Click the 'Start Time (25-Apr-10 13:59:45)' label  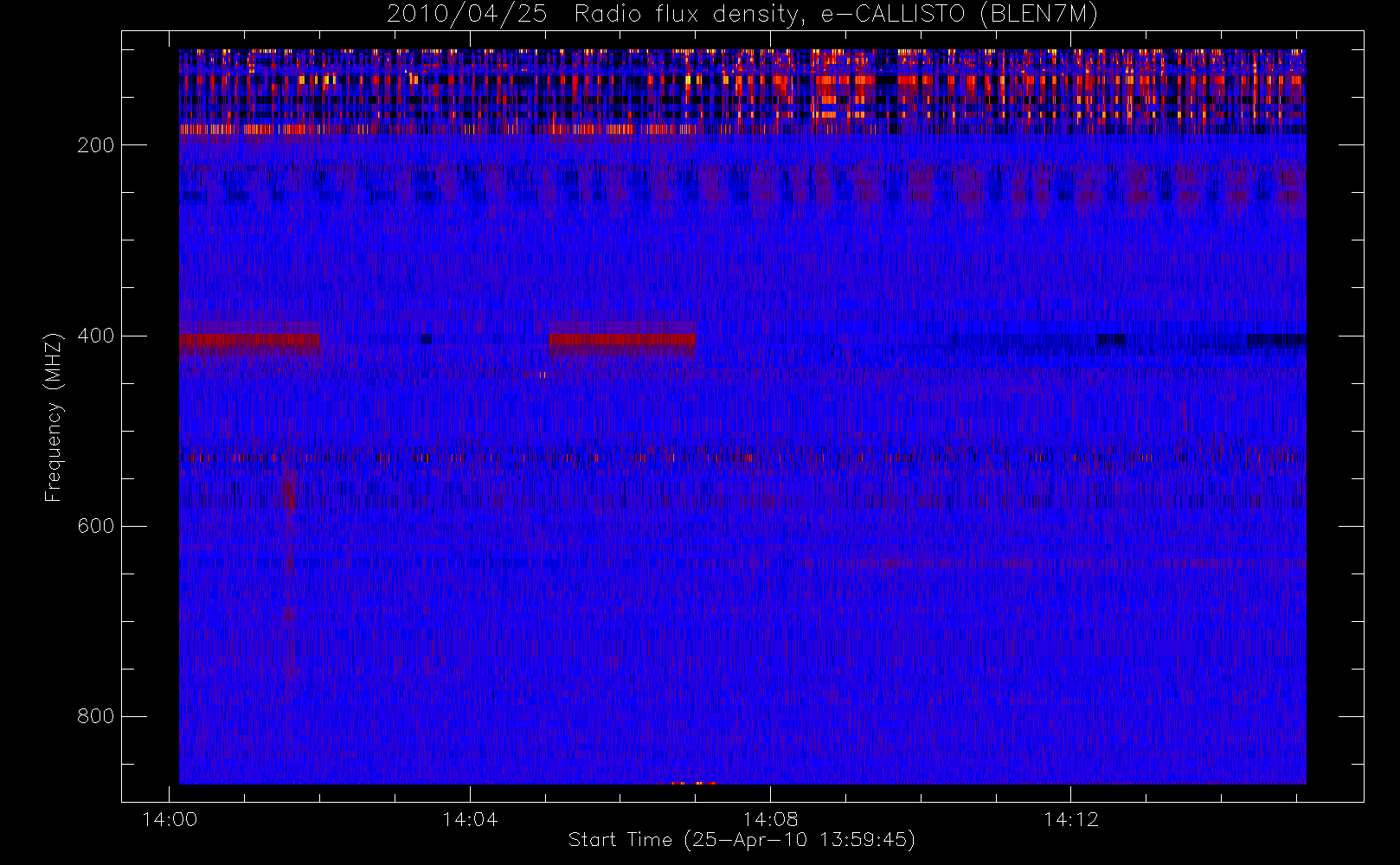point(742,840)
